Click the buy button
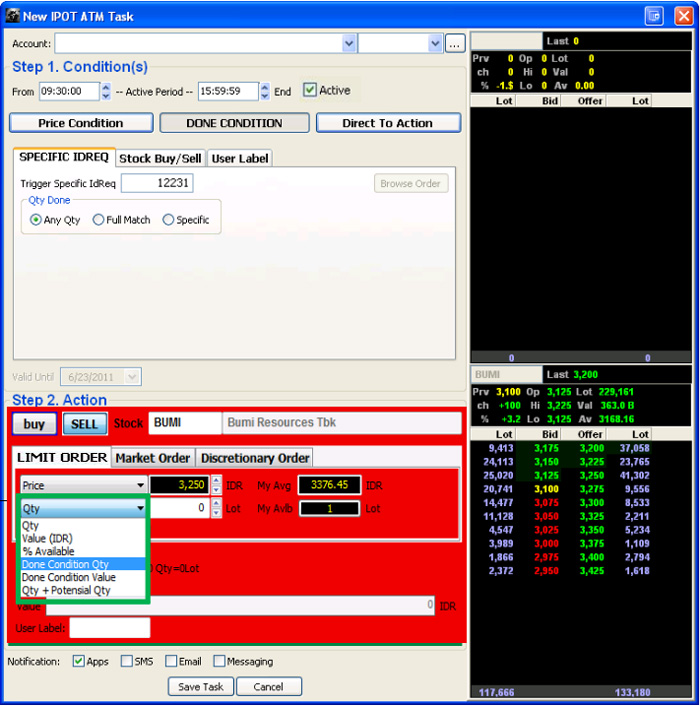 [35, 424]
